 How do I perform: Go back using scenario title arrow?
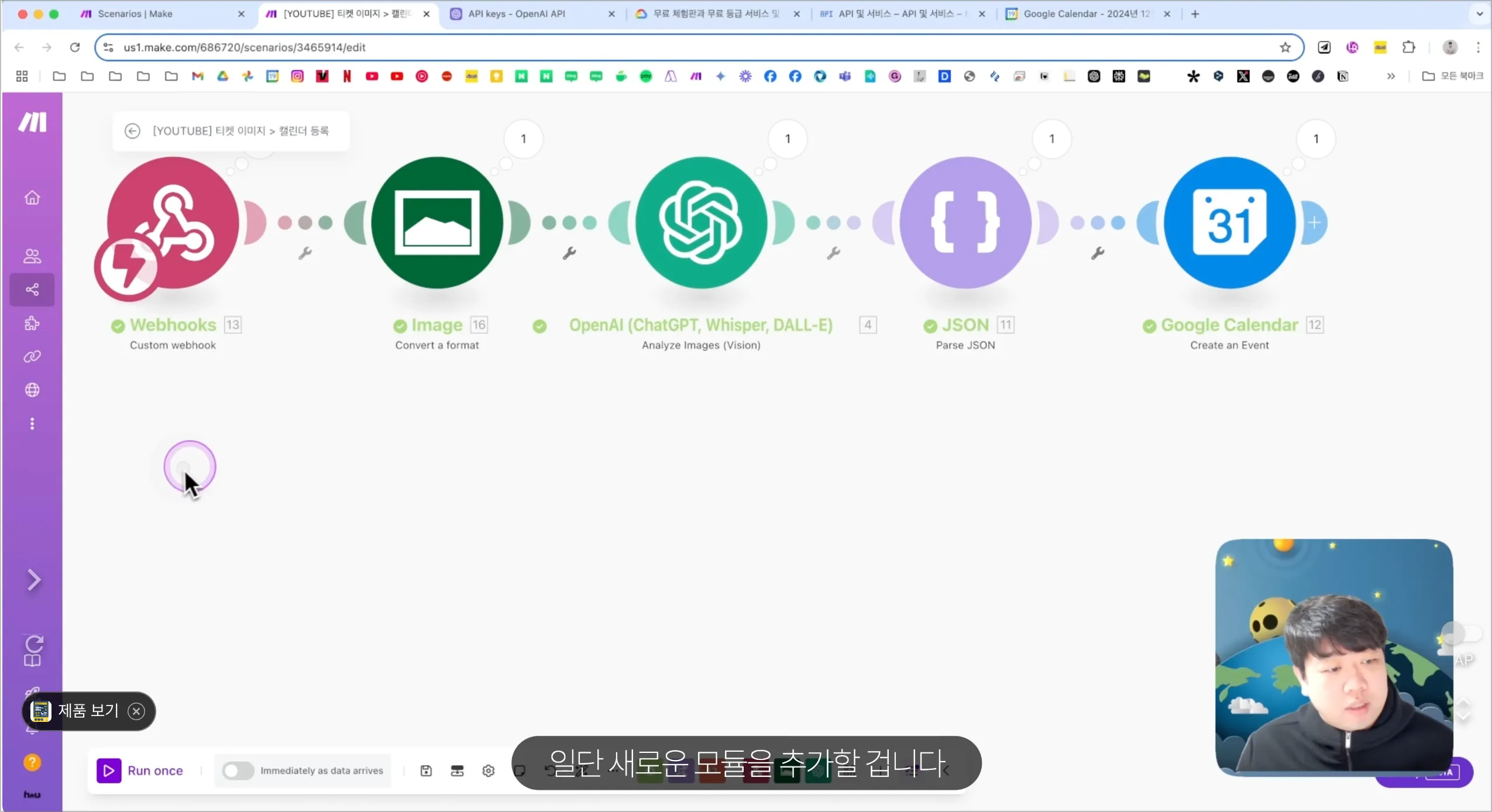[x=132, y=131]
